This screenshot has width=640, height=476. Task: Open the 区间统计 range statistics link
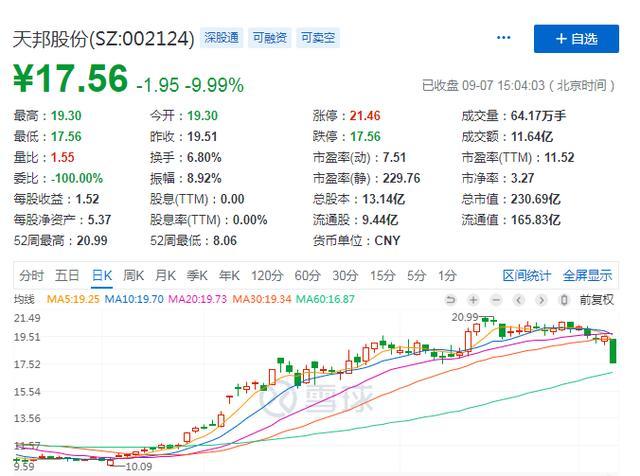tap(527, 276)
